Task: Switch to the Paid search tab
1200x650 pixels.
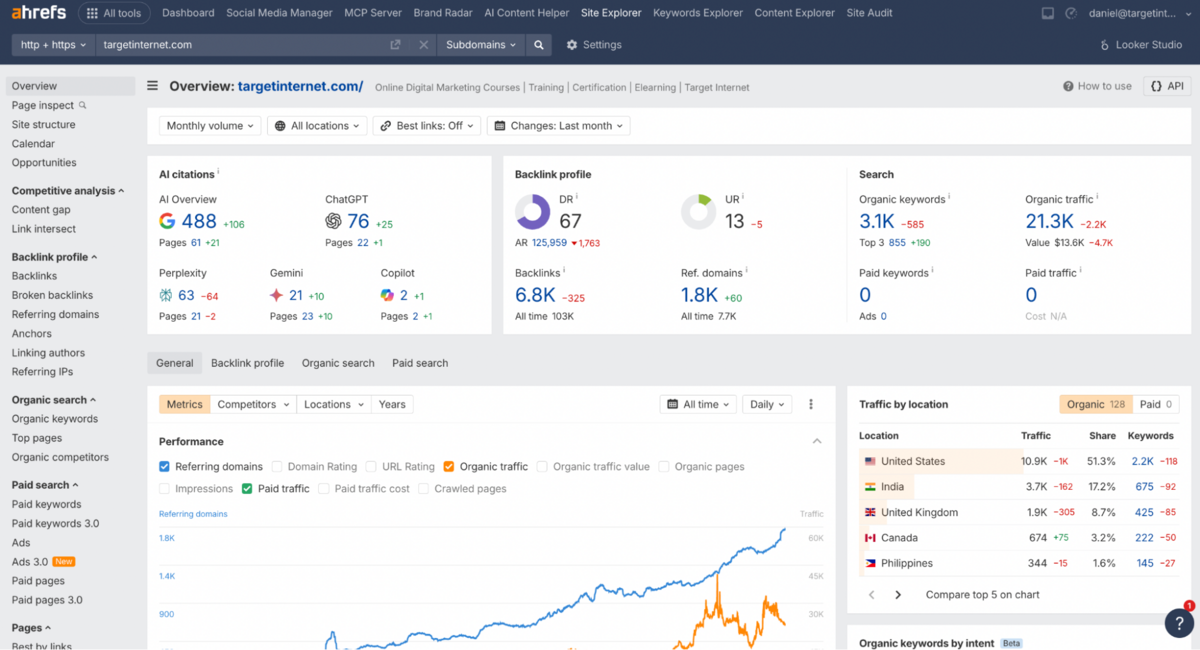Action: point(420,363)
